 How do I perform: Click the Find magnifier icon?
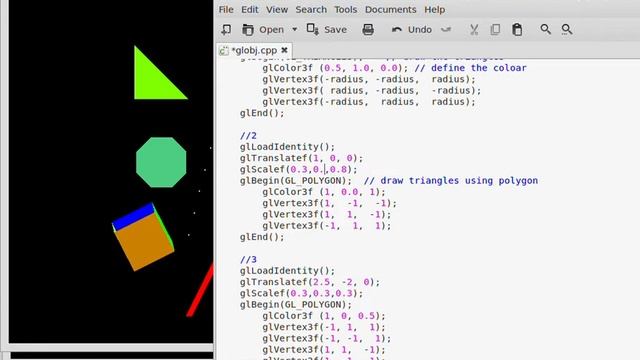click(546, 29)
